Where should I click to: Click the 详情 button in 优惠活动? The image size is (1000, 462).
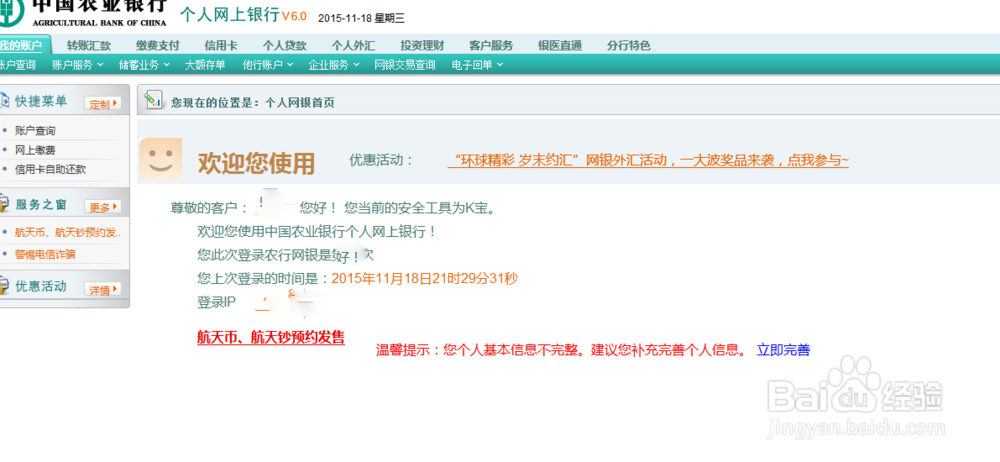pos(102,290)
